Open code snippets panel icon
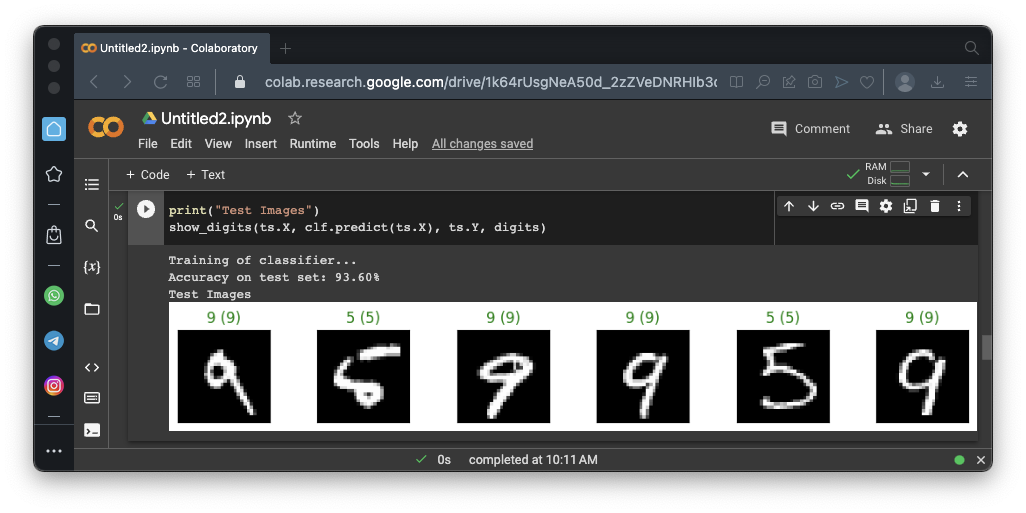The image size is (1026, 513). 92,367
